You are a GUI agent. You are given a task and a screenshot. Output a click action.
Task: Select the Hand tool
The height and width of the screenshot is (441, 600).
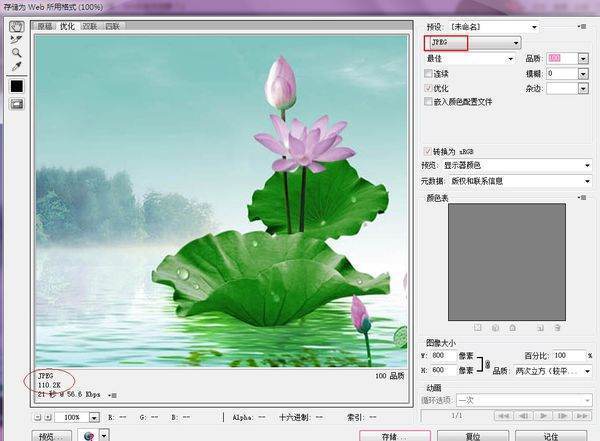17,26
